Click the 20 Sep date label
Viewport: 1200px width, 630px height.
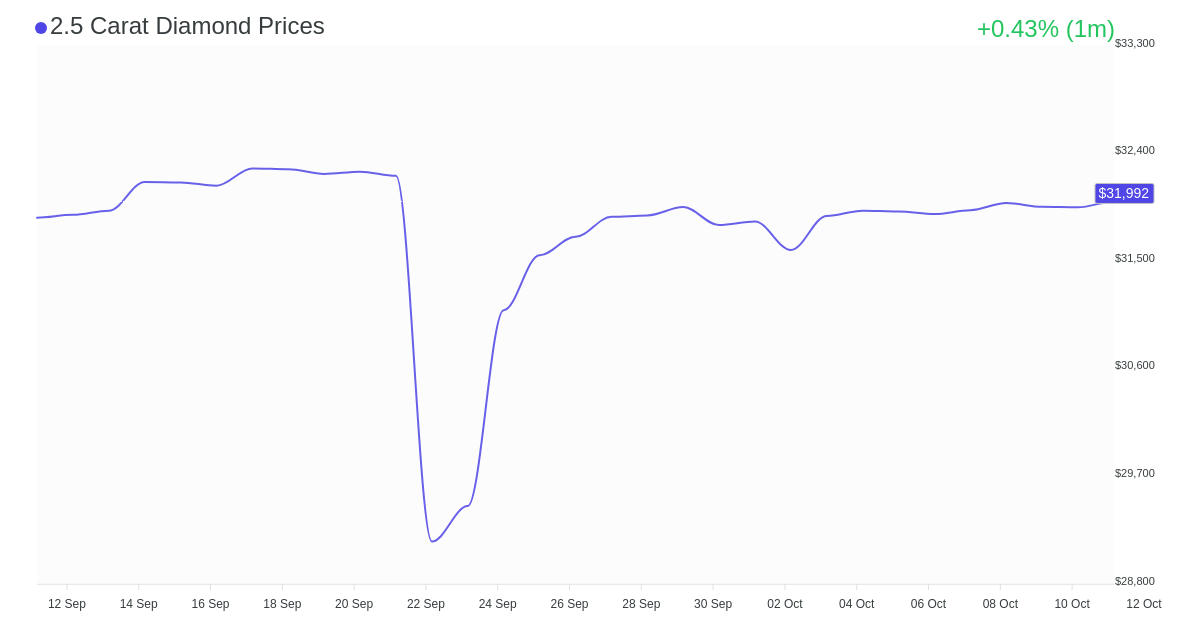(354, 604)
